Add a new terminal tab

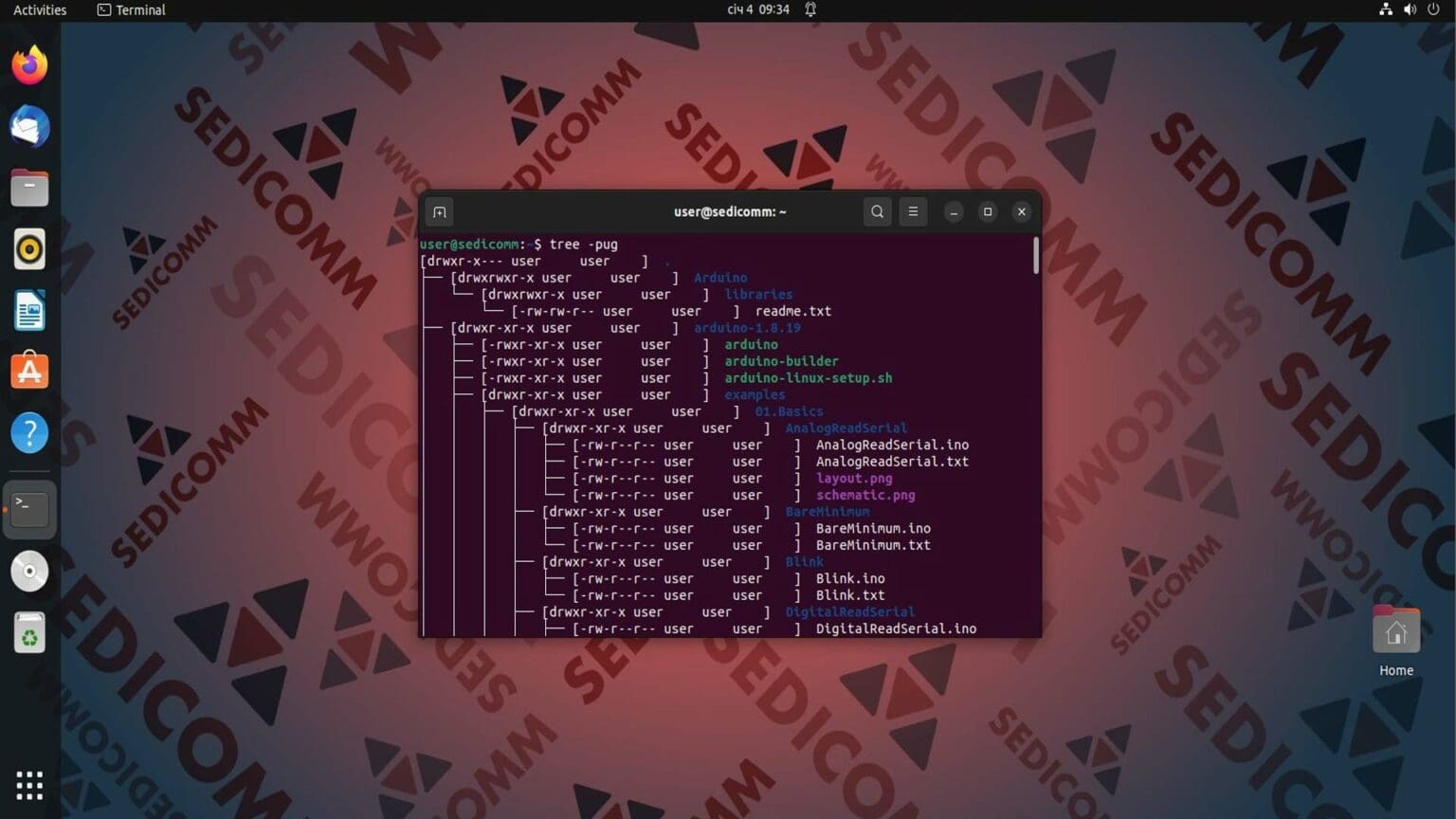click(439, 211)
